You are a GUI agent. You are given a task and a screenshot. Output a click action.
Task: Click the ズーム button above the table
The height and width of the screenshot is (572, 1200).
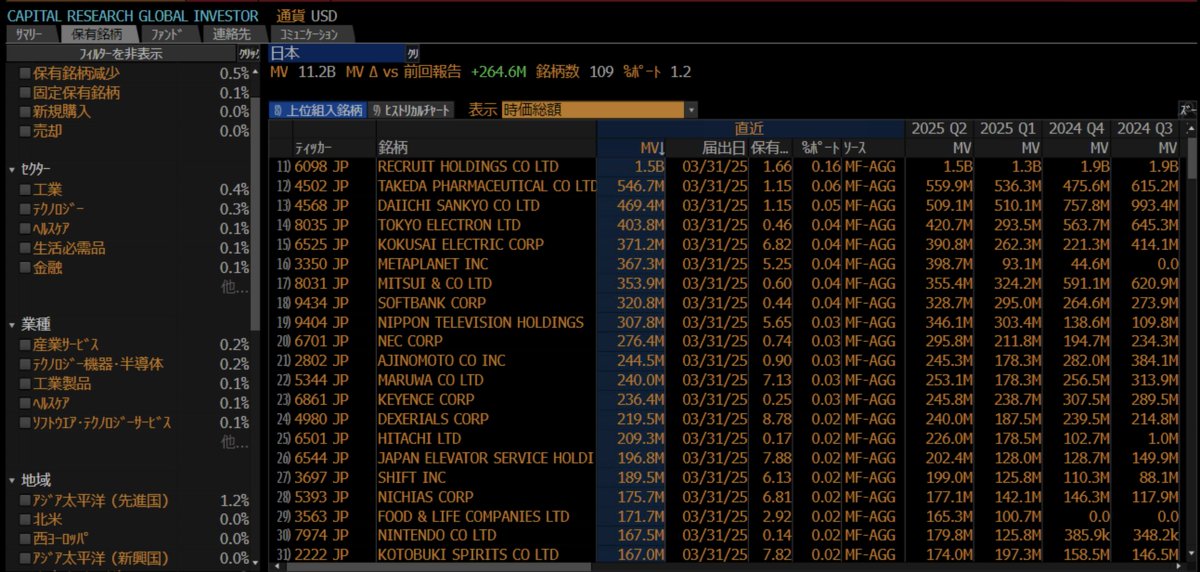click(x=1187, y=110)
